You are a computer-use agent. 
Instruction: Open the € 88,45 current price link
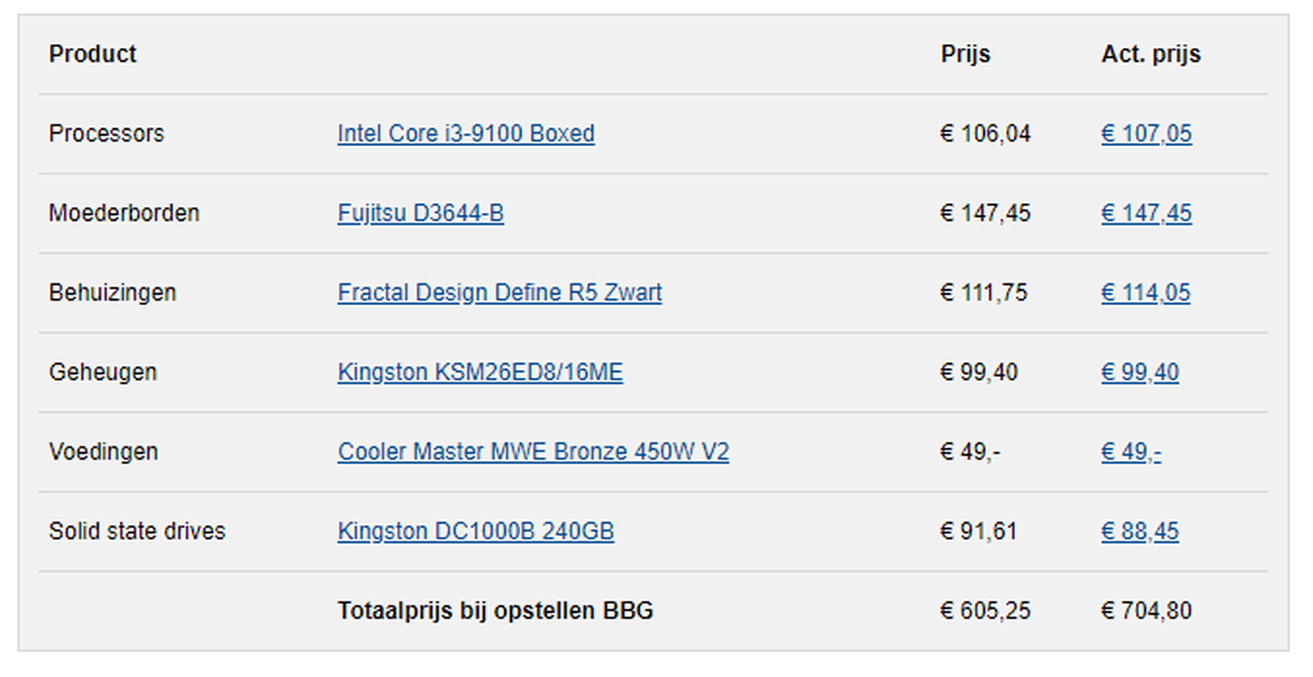[x=1139, y=531]
